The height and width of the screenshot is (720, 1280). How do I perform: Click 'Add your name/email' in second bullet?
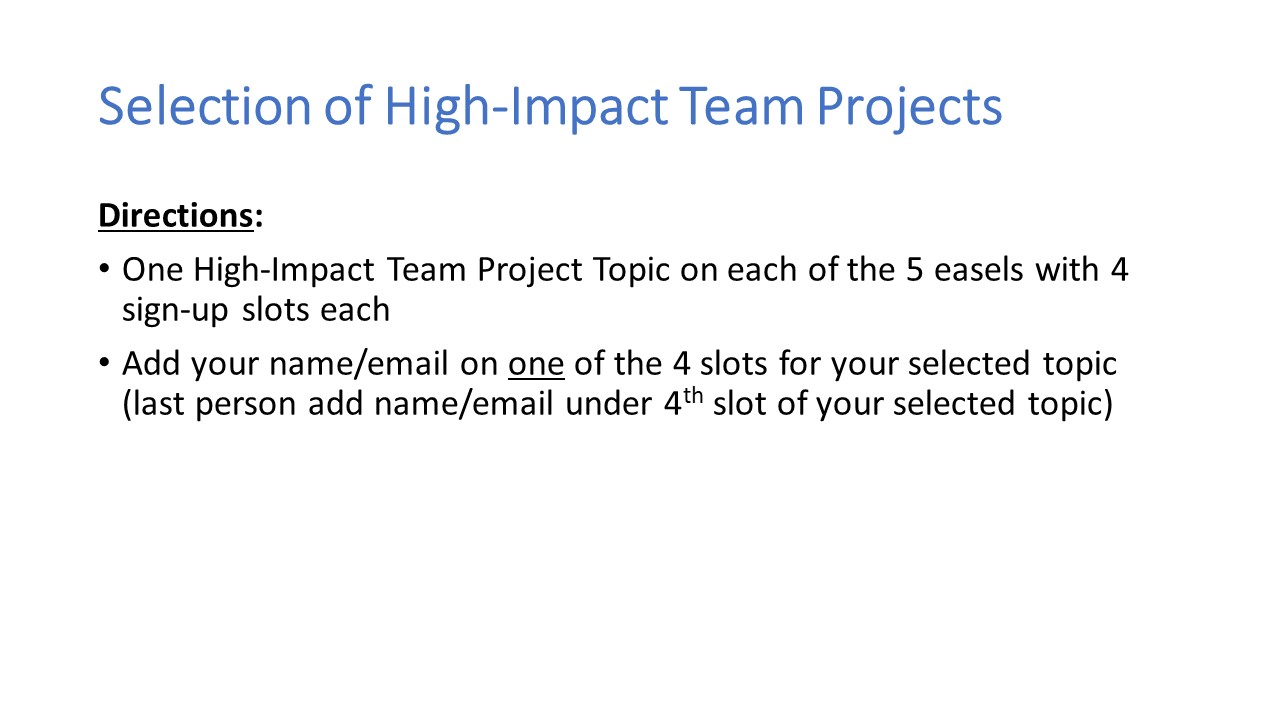coord(285,365)
